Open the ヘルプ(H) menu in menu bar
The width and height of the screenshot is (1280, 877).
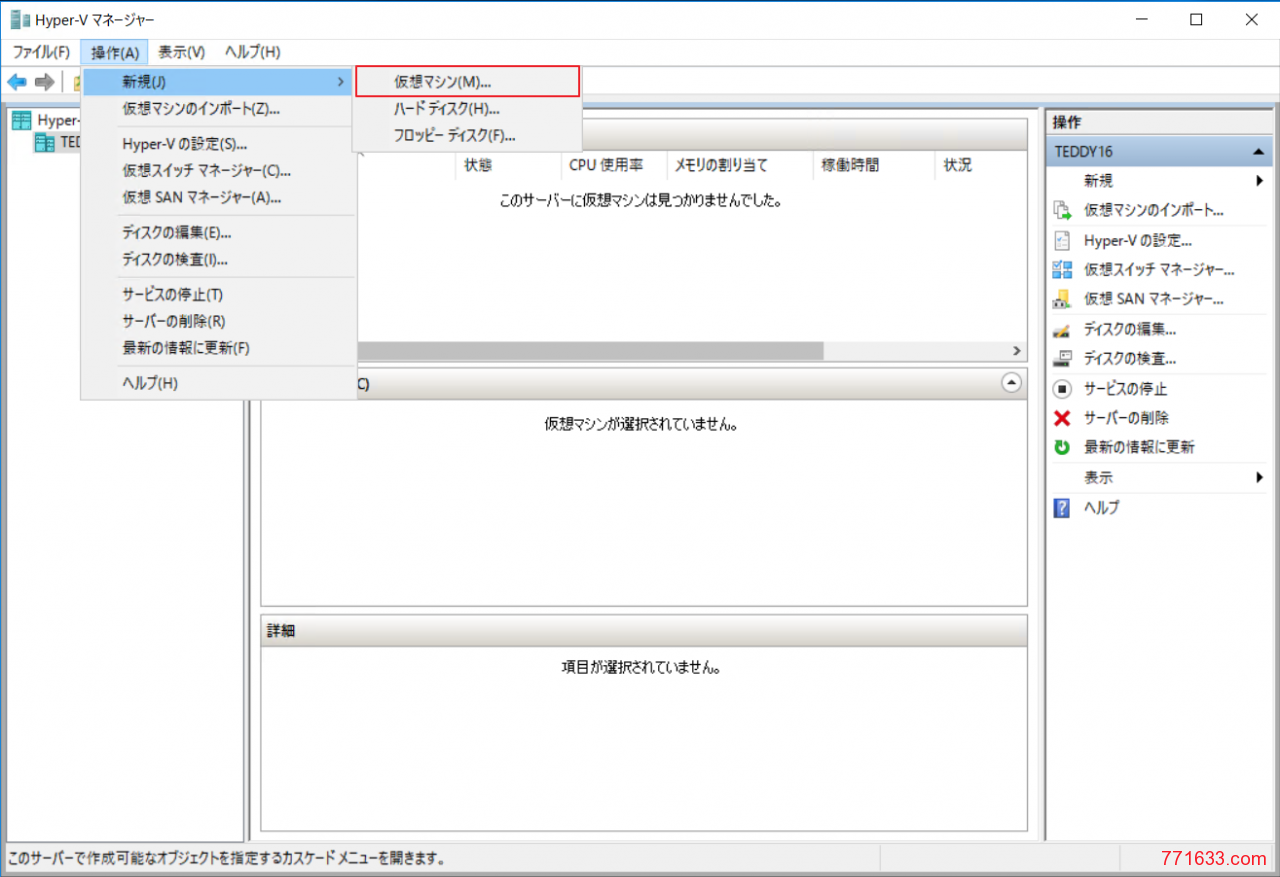coord(252,52)
